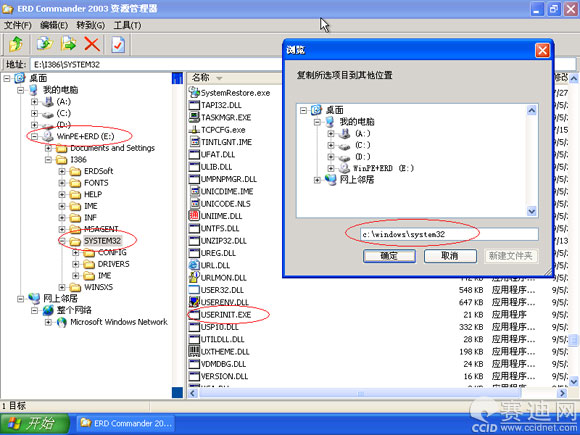Select the SystemRestore.exe file icon
Viewport: 580px width, 435px height.
coord(194,92)
